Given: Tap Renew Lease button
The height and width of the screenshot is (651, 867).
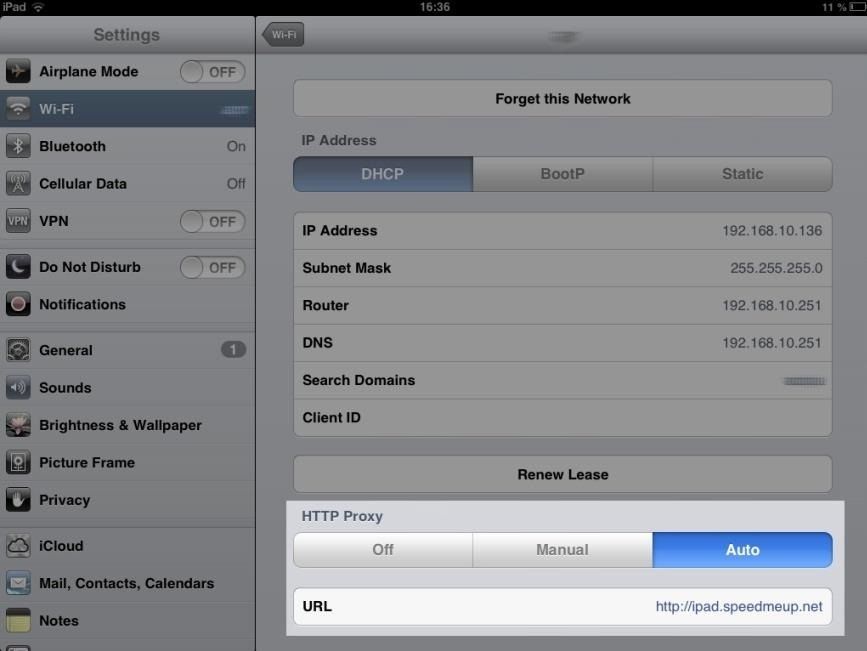Looking at the screenshot, I should pyautogui.click(x=562, y=474).
